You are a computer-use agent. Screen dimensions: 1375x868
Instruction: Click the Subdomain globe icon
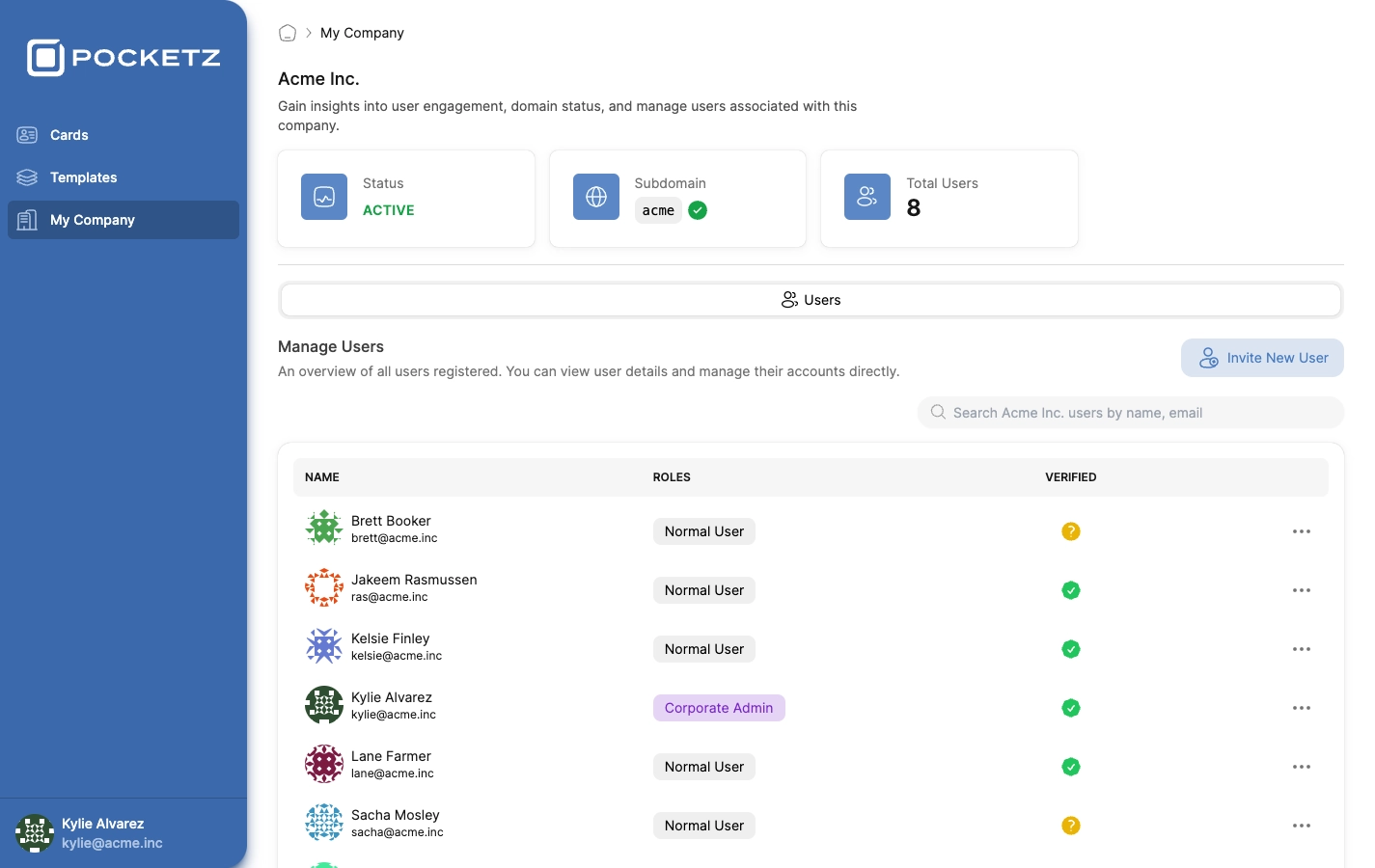pyautogui.click(x=596, y=197)
